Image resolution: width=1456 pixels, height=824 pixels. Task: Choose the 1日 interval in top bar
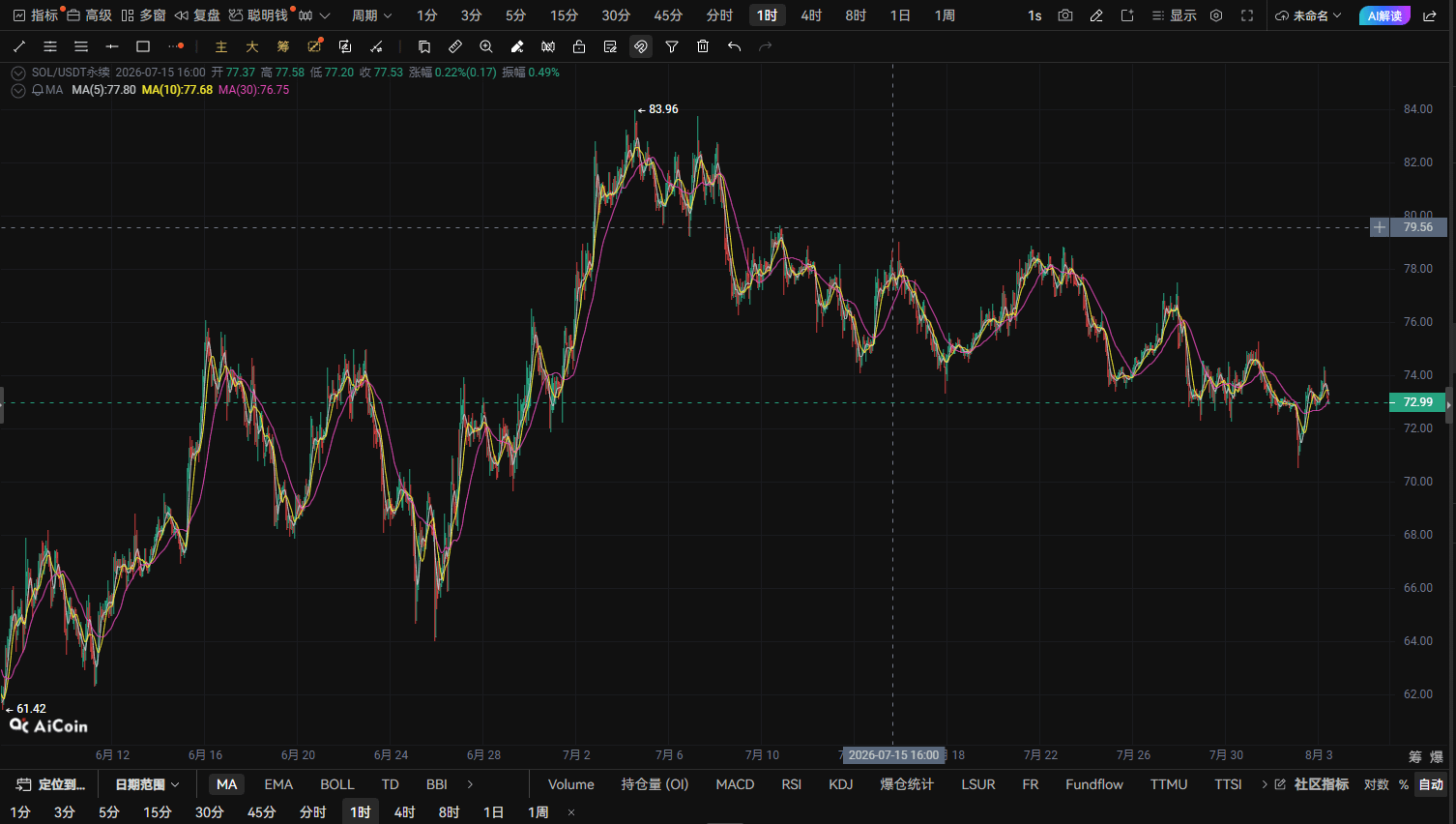900,15
